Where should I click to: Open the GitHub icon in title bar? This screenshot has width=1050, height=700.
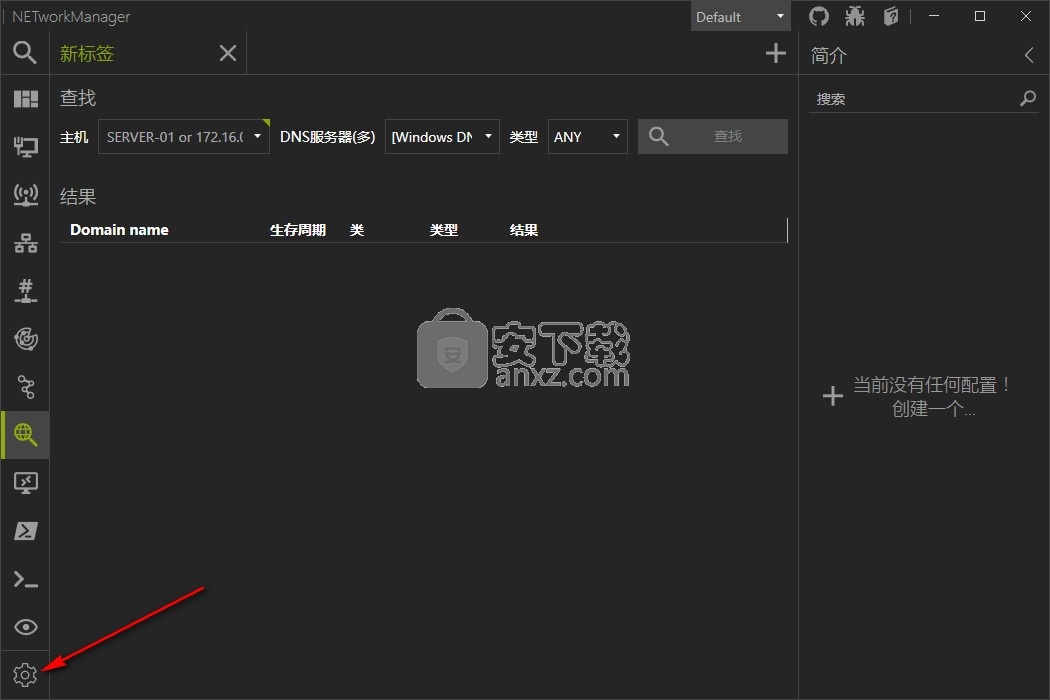tap(818, 16)
